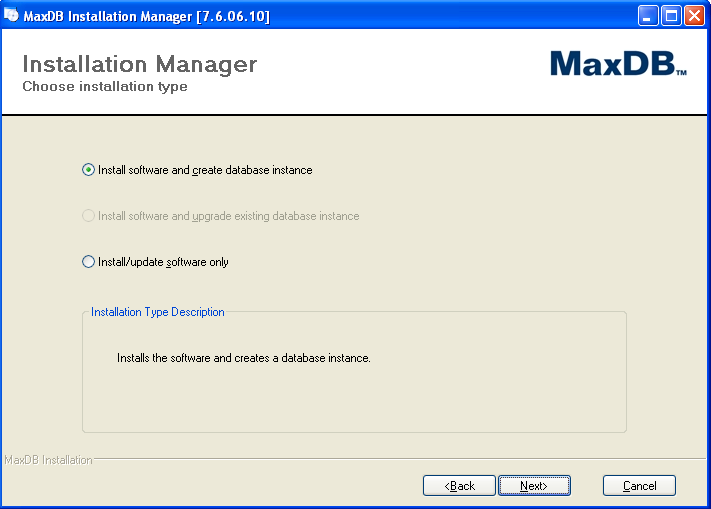The height and width of the screenshot is (509, 711).
Task: Click the 'Choose installation type' subtitle
Action: [105, 86]
